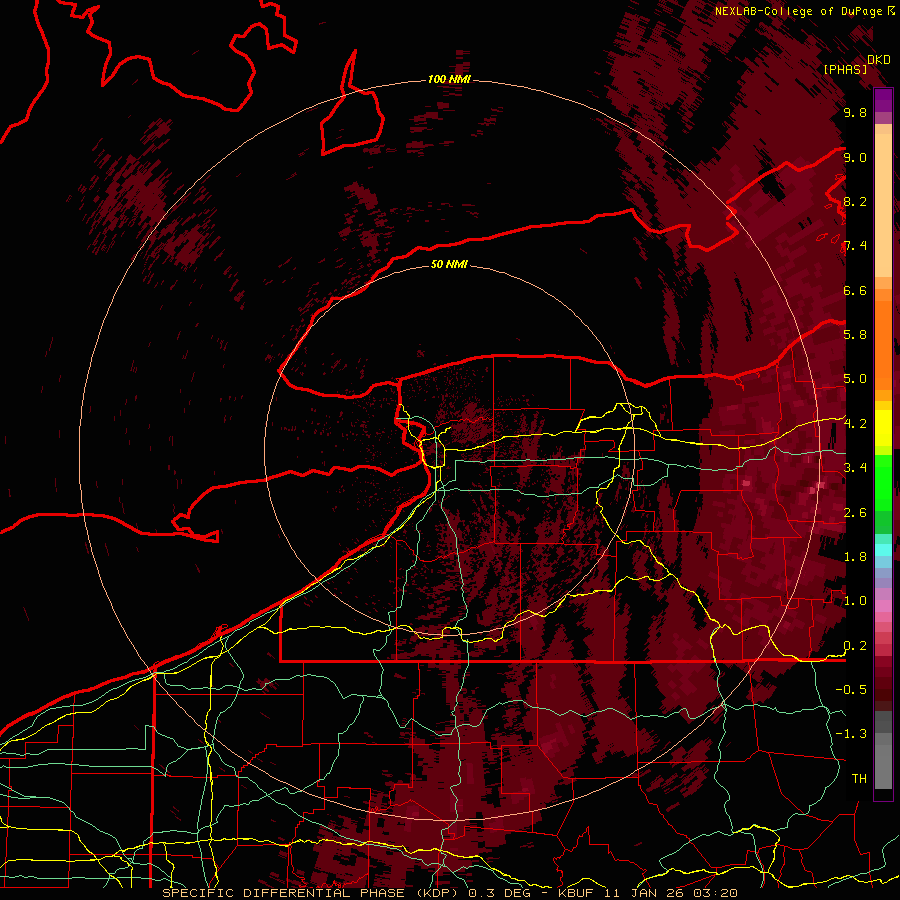Viewport: 900px width, 900px height.
Task: Click the 9.0 value on the color scale
Action: coord(855,157)
